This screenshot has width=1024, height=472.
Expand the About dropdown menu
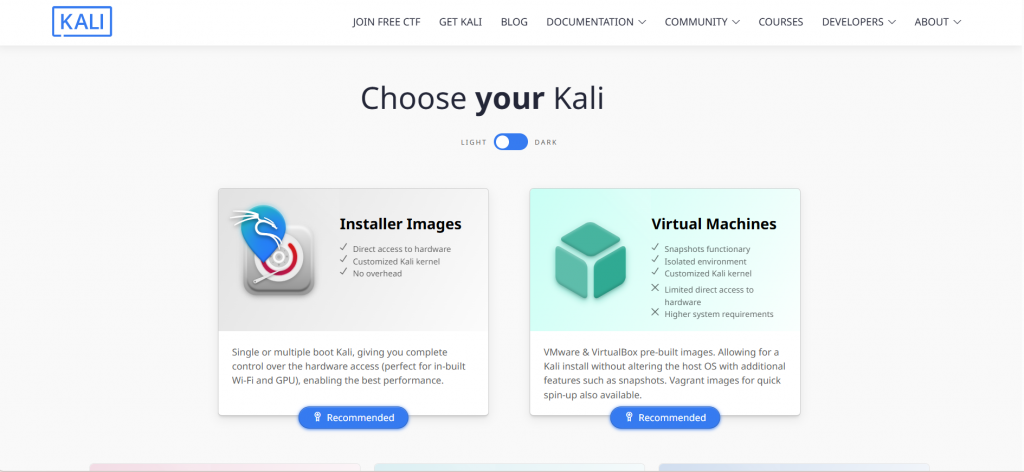938,22
